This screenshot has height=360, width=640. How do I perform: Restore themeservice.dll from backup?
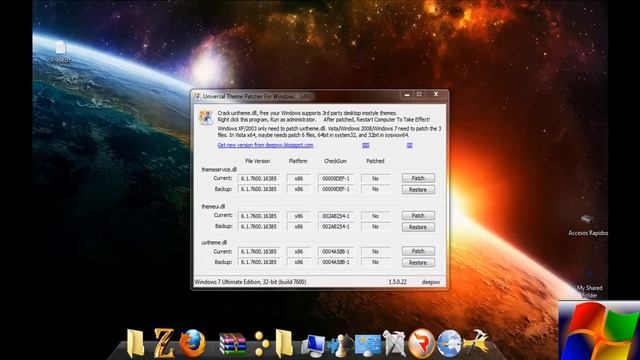(418, 189)
